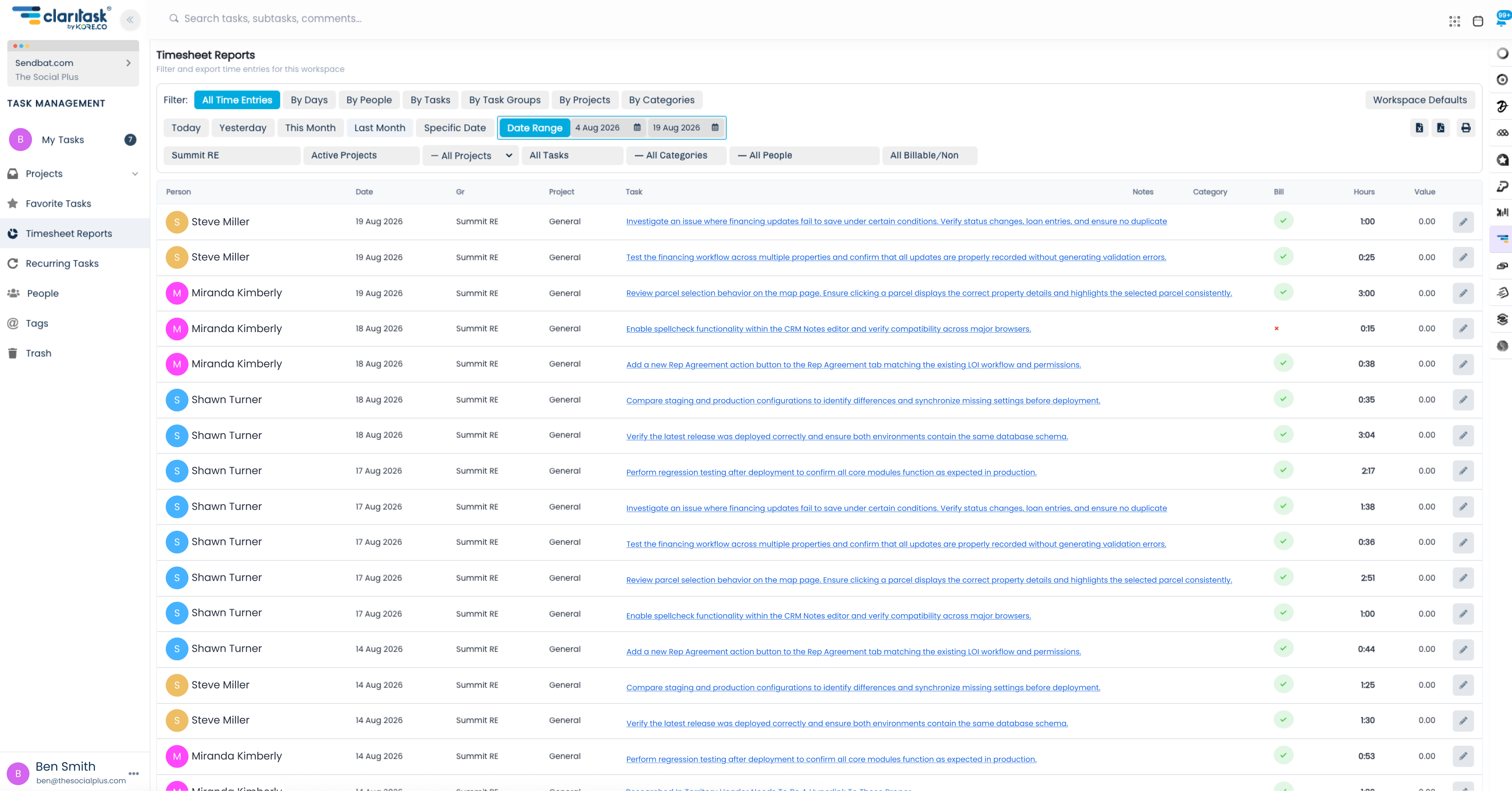Select the Yesterday date filter

pos(242,127)
